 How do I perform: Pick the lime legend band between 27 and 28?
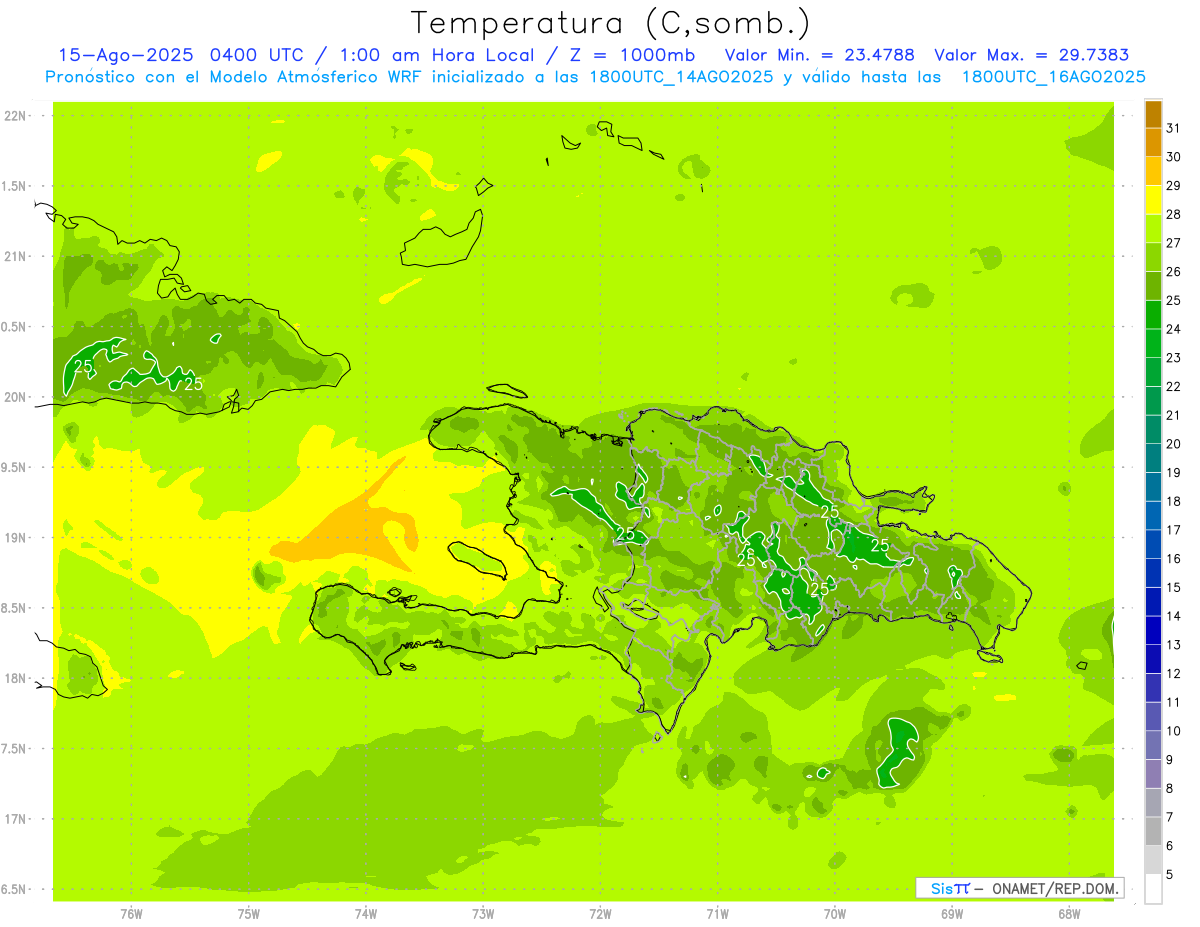(1153, 228)
